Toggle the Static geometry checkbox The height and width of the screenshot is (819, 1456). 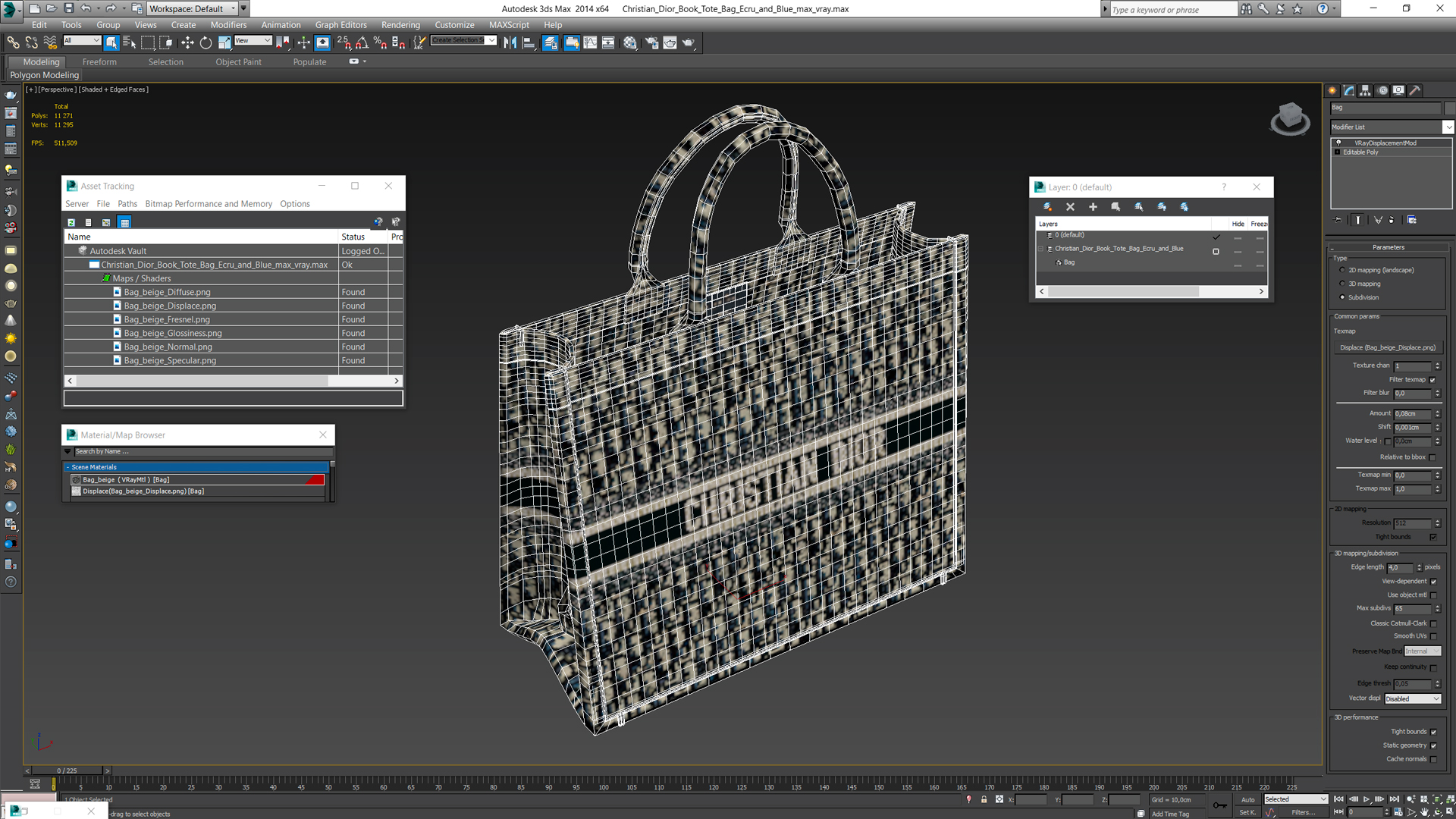tap(1433, 745)
